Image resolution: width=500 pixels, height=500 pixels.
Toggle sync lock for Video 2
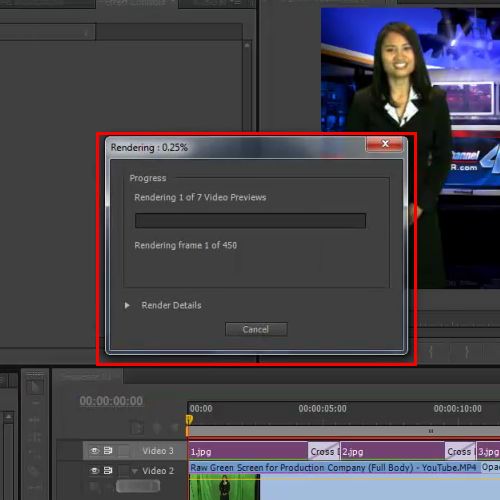click(x=108, y=470)
